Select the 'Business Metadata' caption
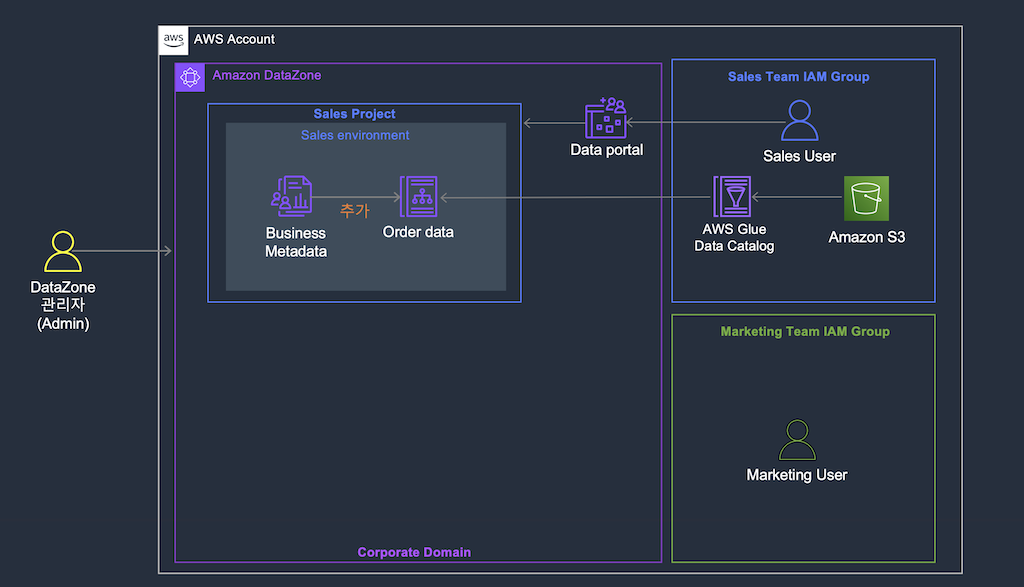 point(296,242)
